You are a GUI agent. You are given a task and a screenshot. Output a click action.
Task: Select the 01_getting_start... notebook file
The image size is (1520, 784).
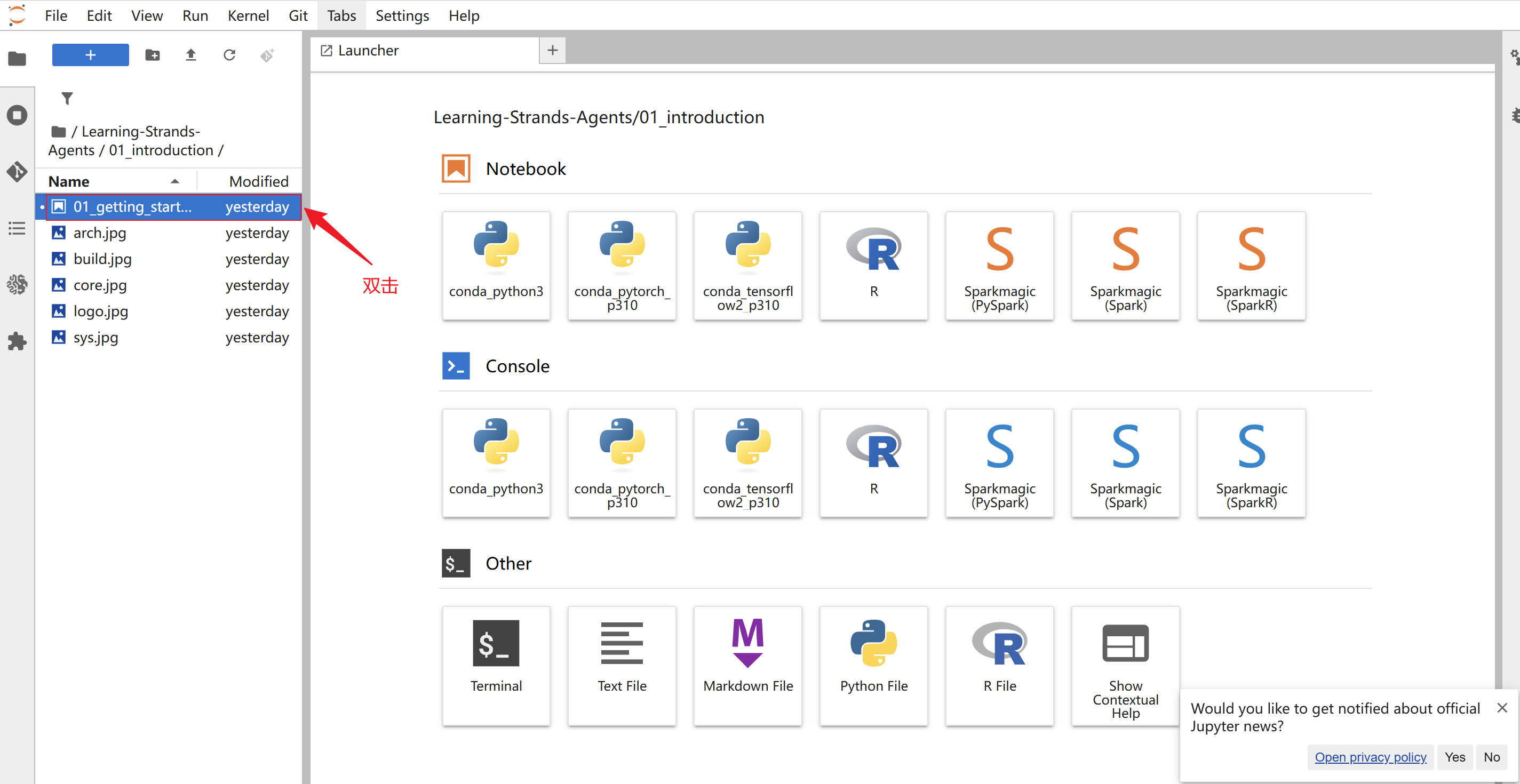(169, 206)
